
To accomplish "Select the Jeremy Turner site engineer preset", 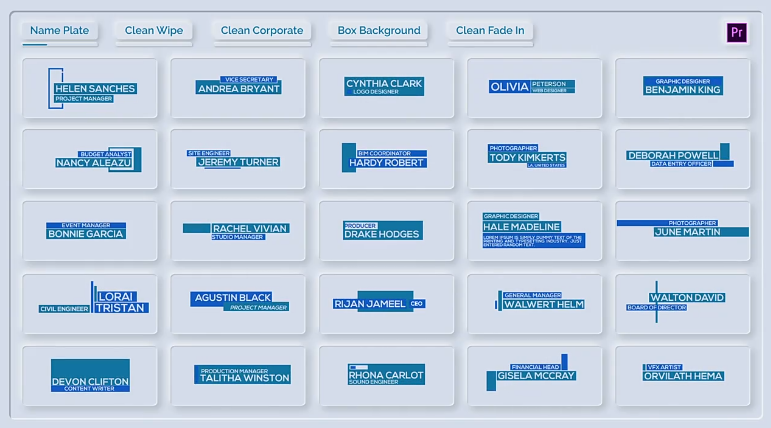I will tap(238, 159).
